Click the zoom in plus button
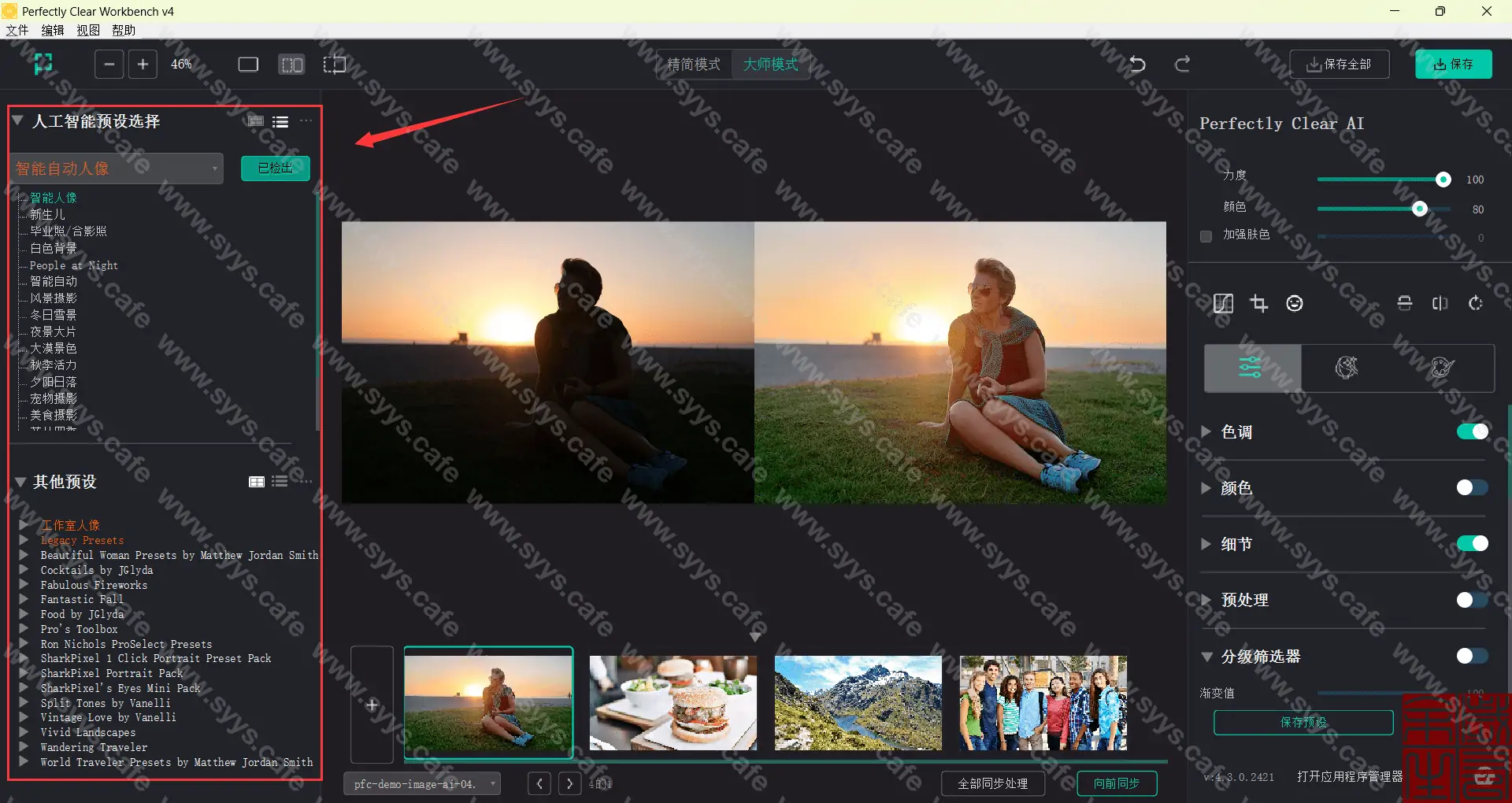The width and height of the screenshot is (1512, 803). 143,65
